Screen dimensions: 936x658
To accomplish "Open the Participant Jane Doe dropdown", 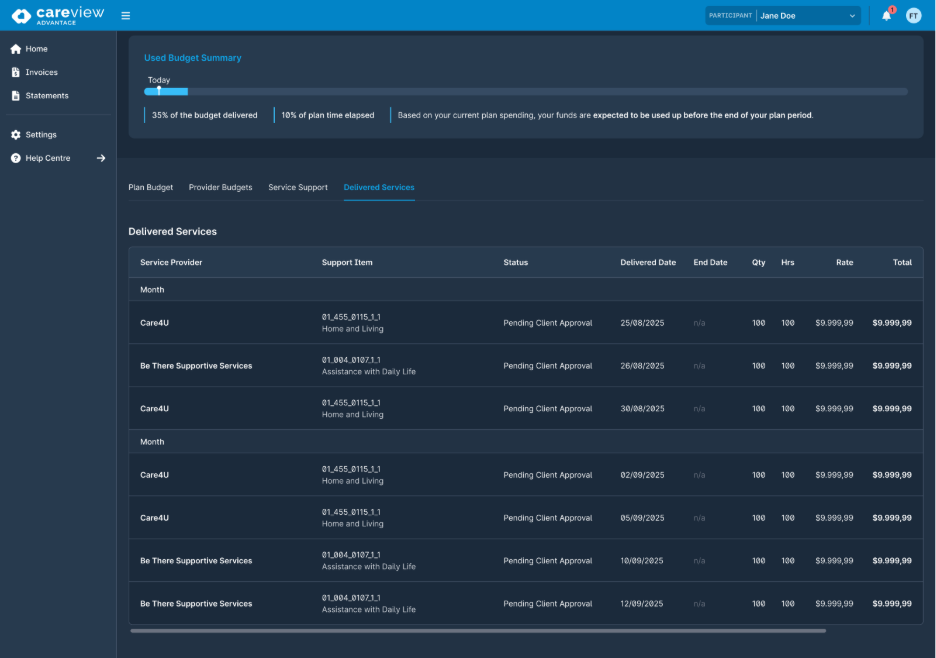I will tap(783, 16).
